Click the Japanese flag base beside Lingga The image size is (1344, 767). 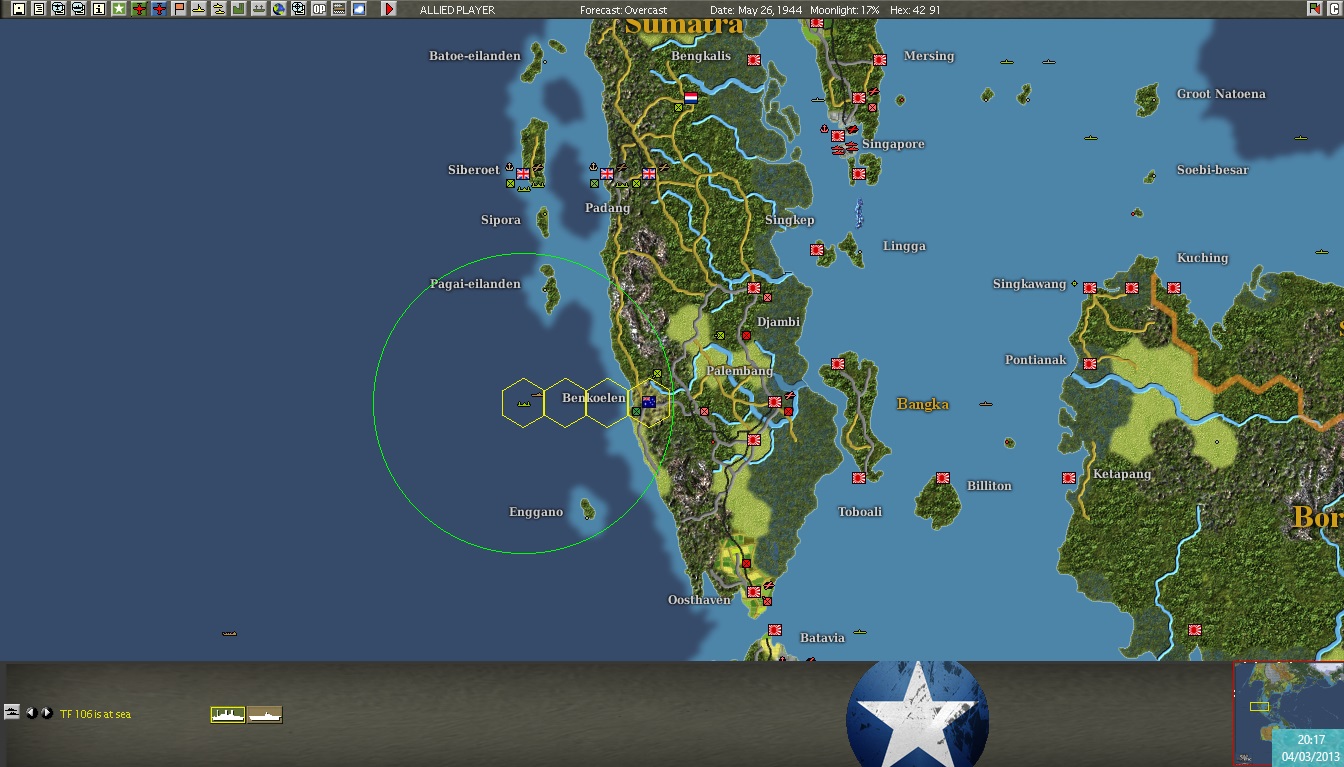(817, 250)
